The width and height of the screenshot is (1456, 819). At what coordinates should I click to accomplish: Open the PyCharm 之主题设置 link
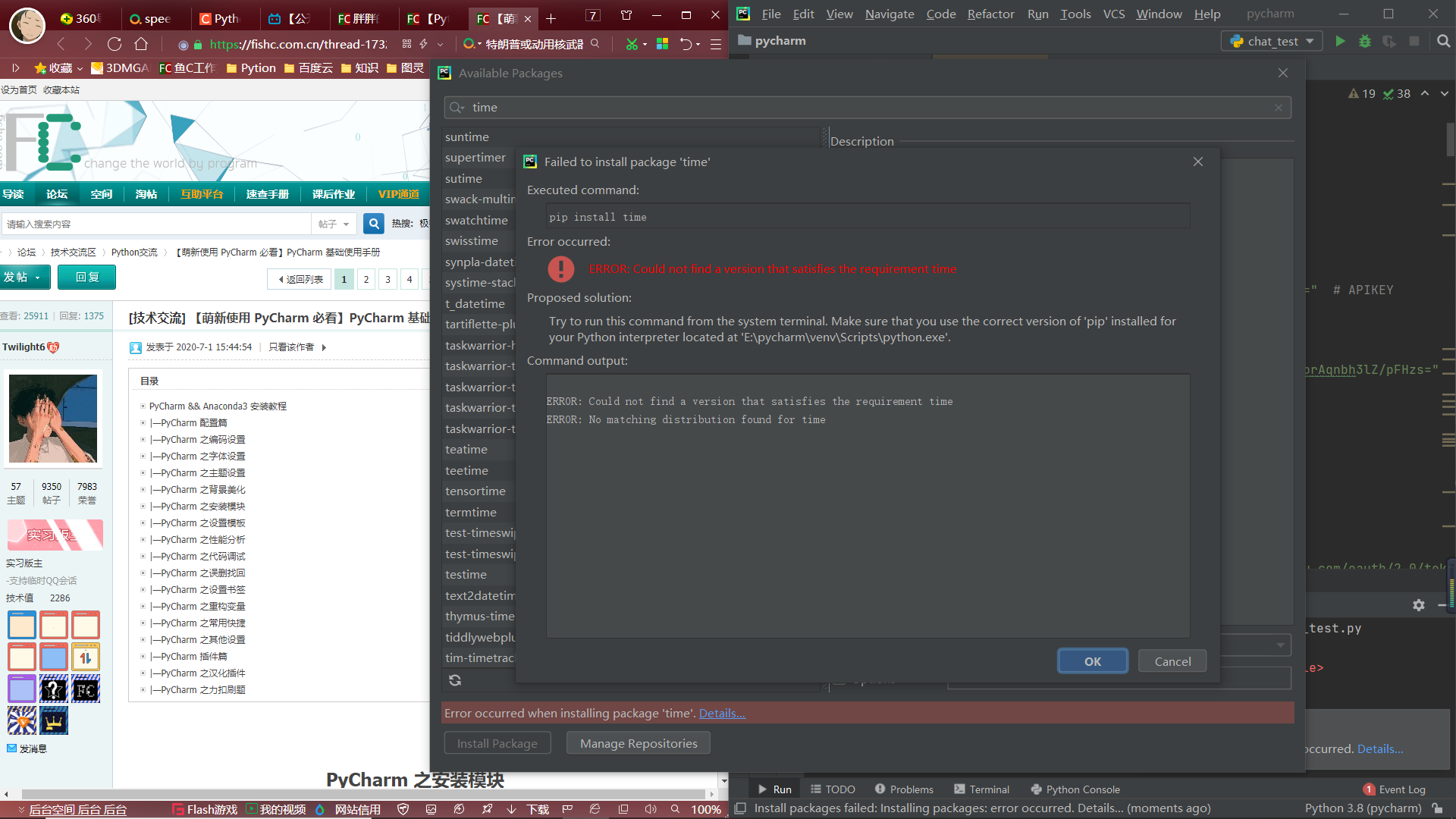[x=197, y=472]
